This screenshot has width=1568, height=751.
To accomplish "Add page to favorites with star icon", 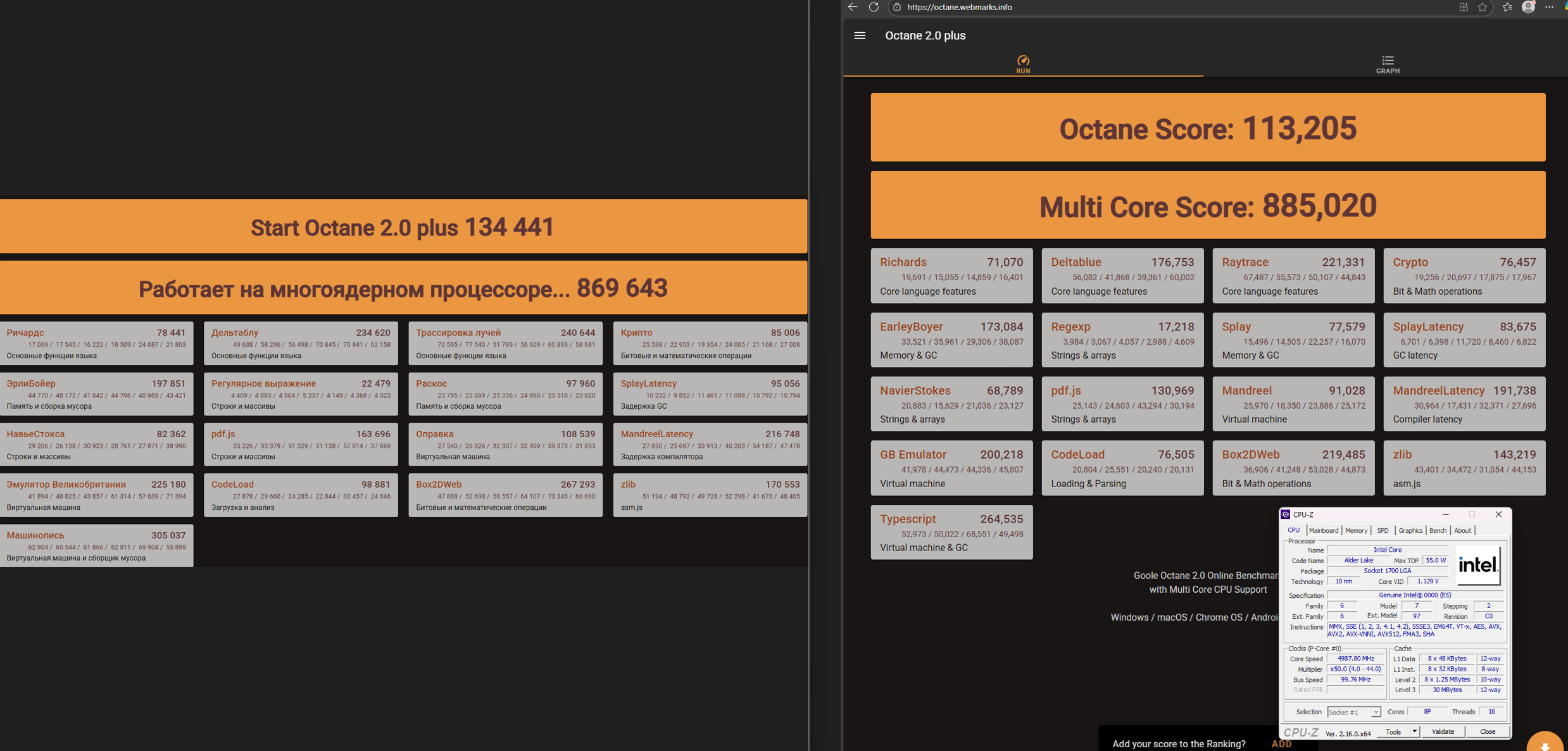I will [1483, 7].
